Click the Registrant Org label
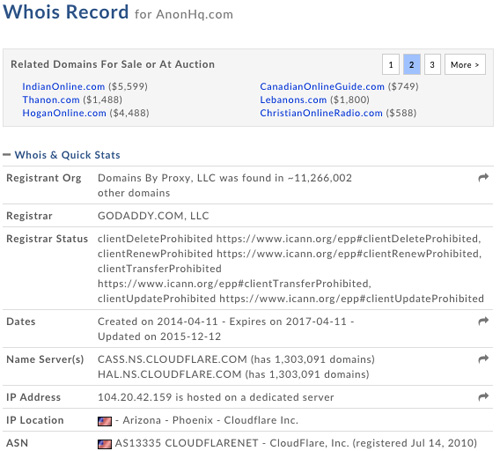Image resolution: width=500 pixels, height=451 pixels. pyautogui.click(x=44, y=178)
